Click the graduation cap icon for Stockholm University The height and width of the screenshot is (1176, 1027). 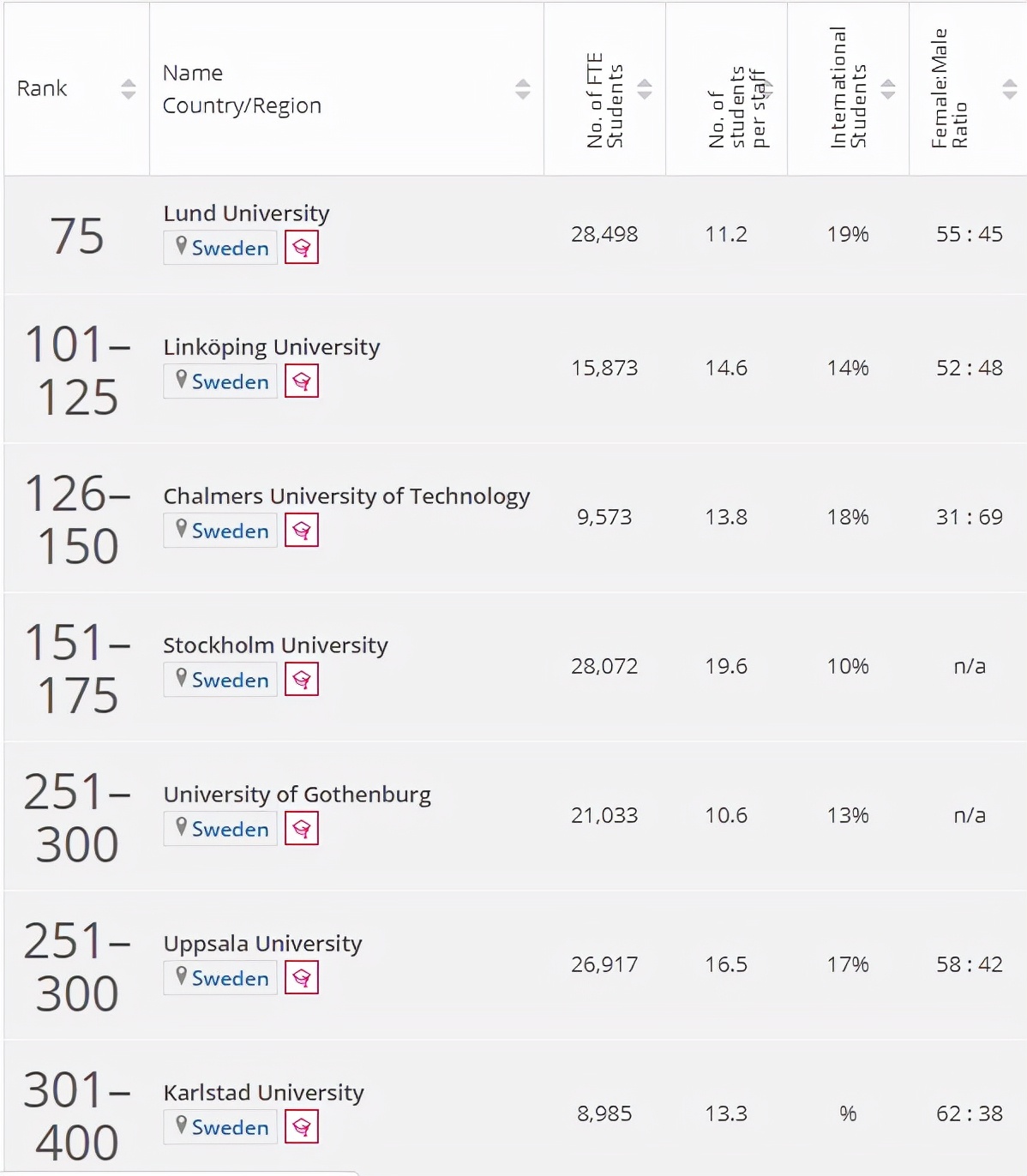pos(301,680)
